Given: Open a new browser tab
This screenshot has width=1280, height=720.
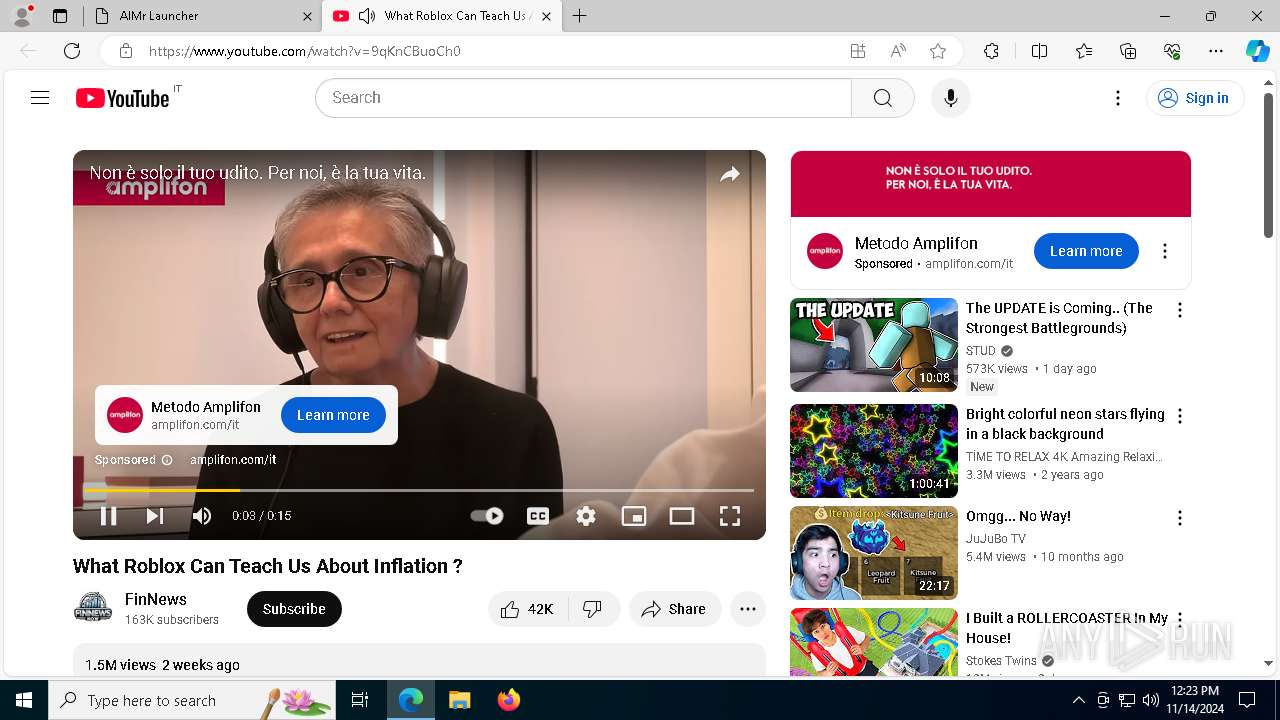Looking at the screenshot, I should click(580, 16).
